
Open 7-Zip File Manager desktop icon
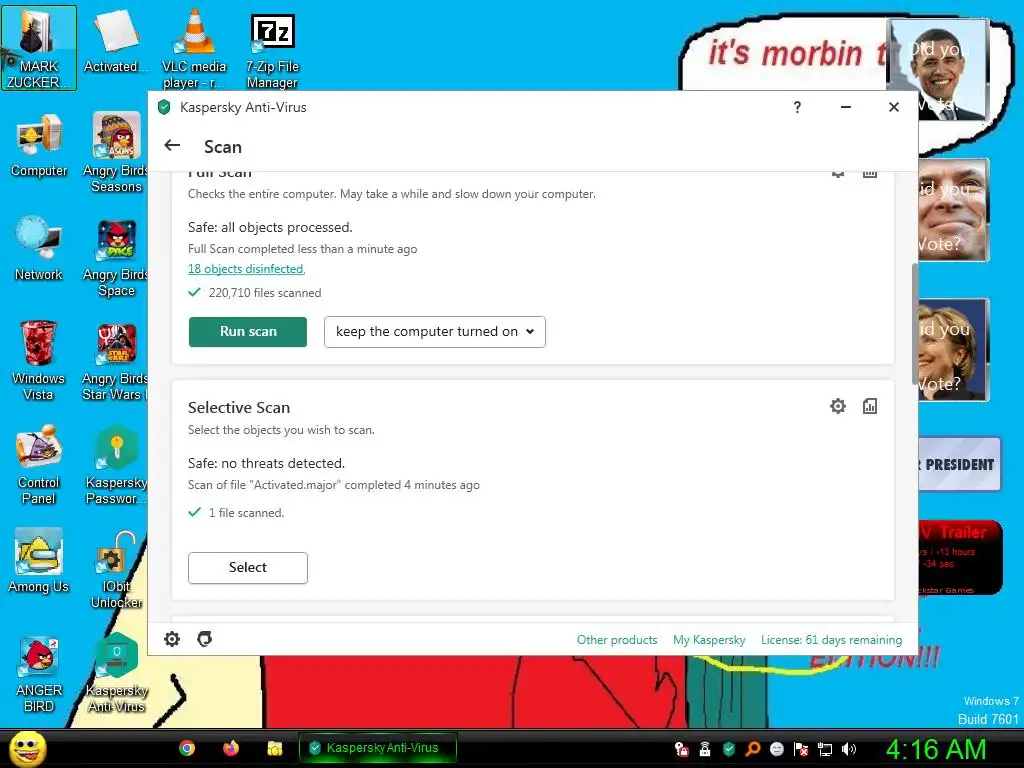tap(272, 51)
